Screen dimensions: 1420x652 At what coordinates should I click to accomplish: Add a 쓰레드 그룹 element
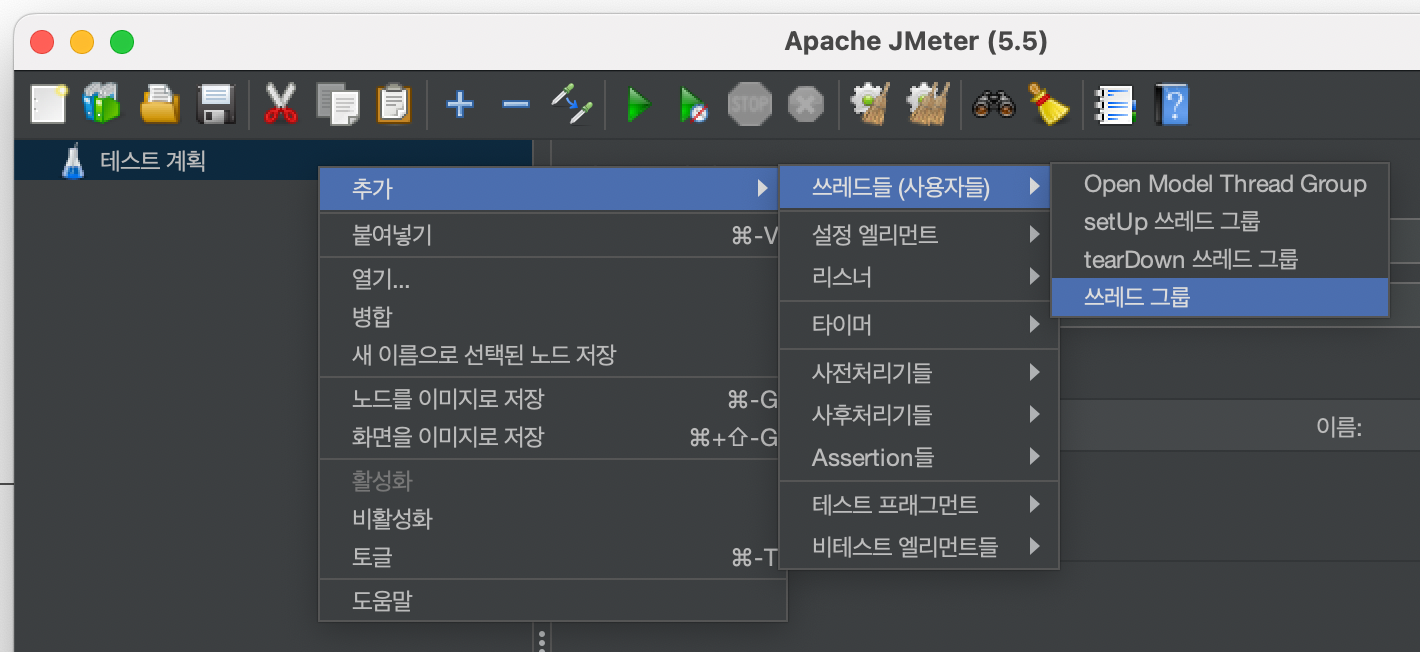pyautogui.click(x=1220, y=297)
